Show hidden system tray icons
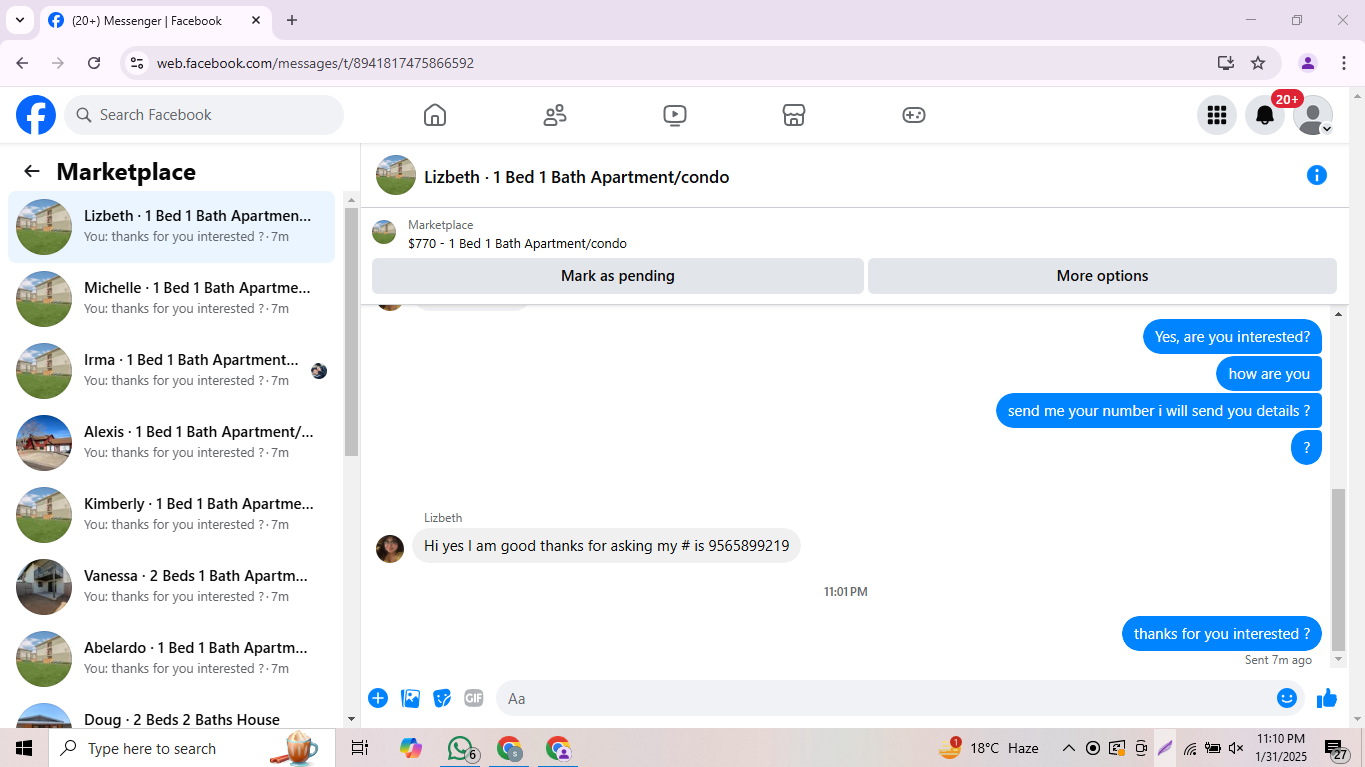1365x767 pixels. pyautogui.click(x=1068, y=748)
